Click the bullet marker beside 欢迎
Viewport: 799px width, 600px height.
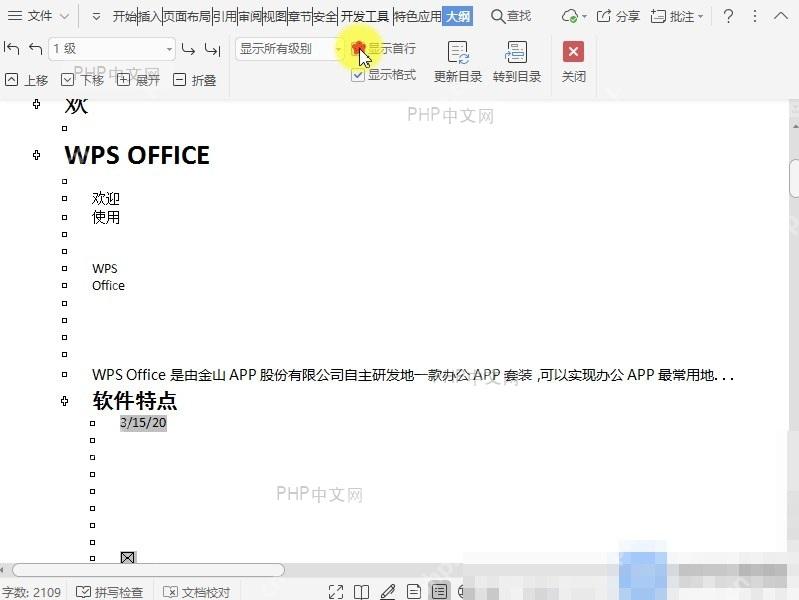pos(64,198)
